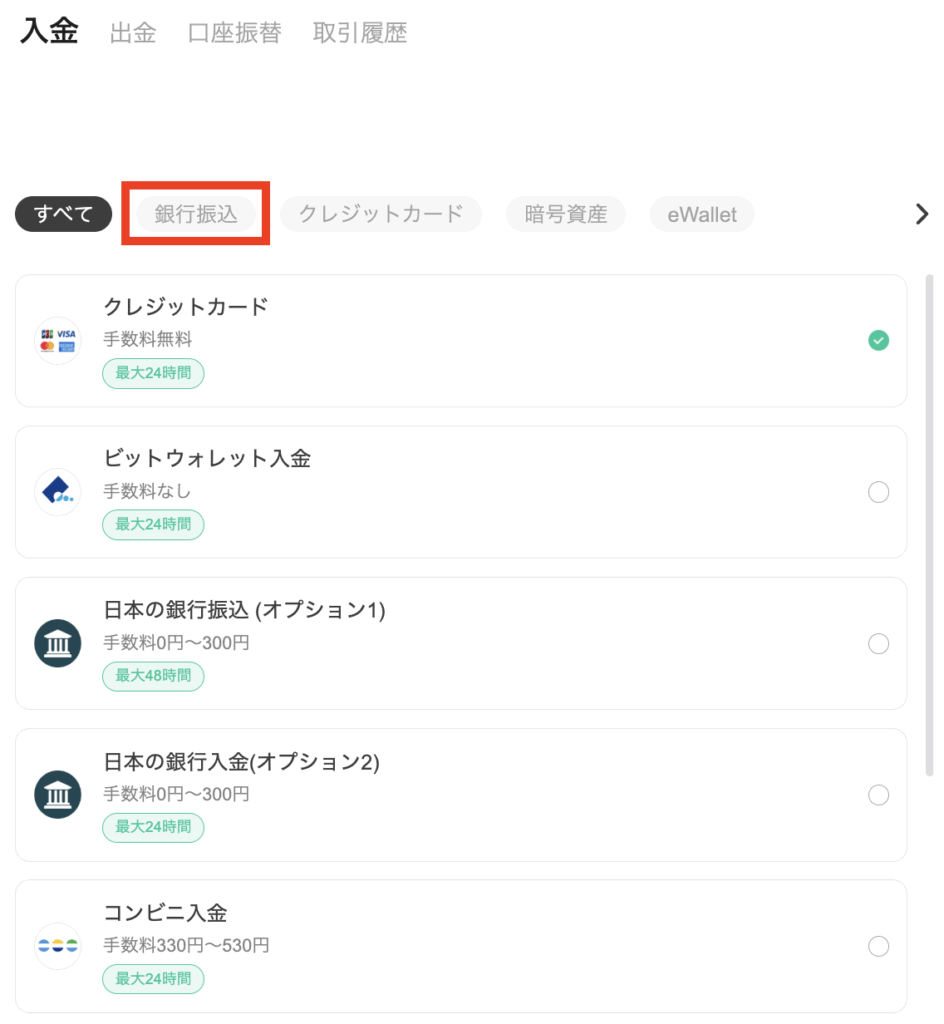944x1024 pixels.
Task: Click the bitwallet logo icon
Action: [57, 492]
